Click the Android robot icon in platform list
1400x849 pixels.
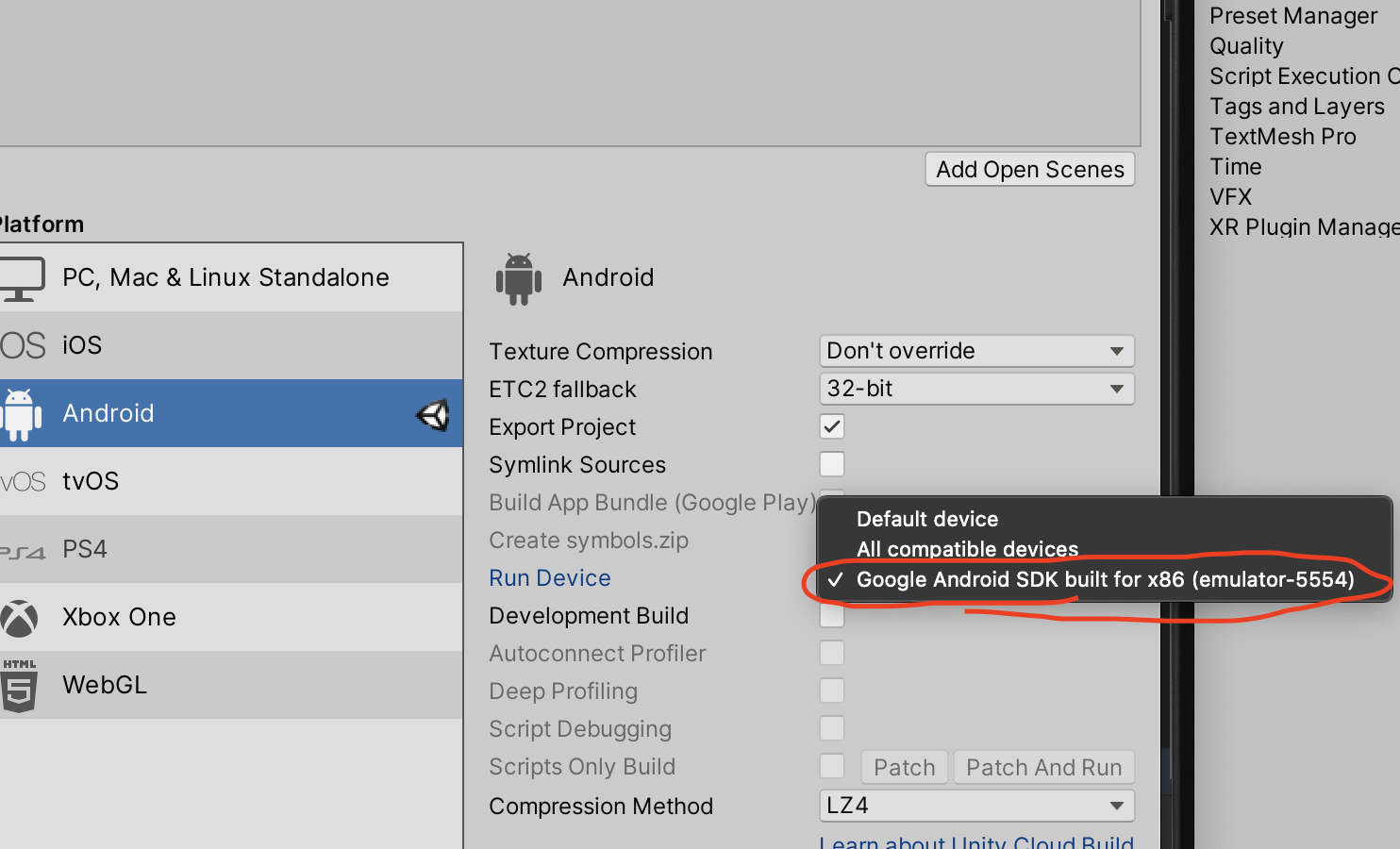21,414
